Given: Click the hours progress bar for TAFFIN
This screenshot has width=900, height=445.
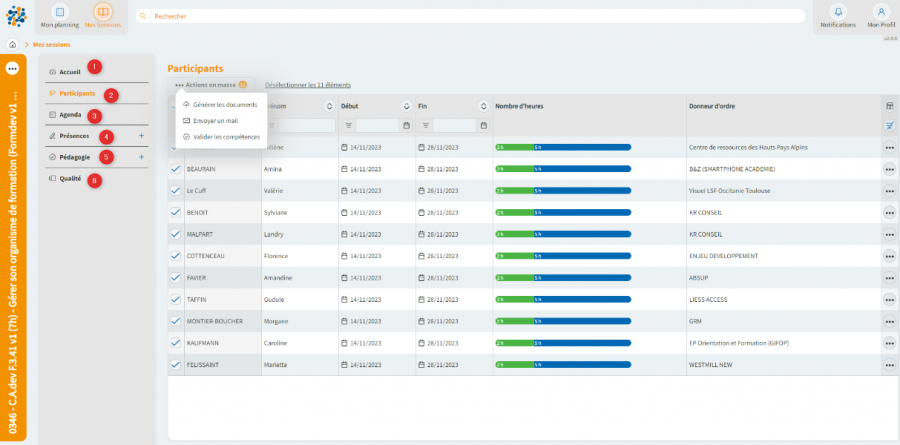Looking at the screenshot, I should [x=563, y=299].
